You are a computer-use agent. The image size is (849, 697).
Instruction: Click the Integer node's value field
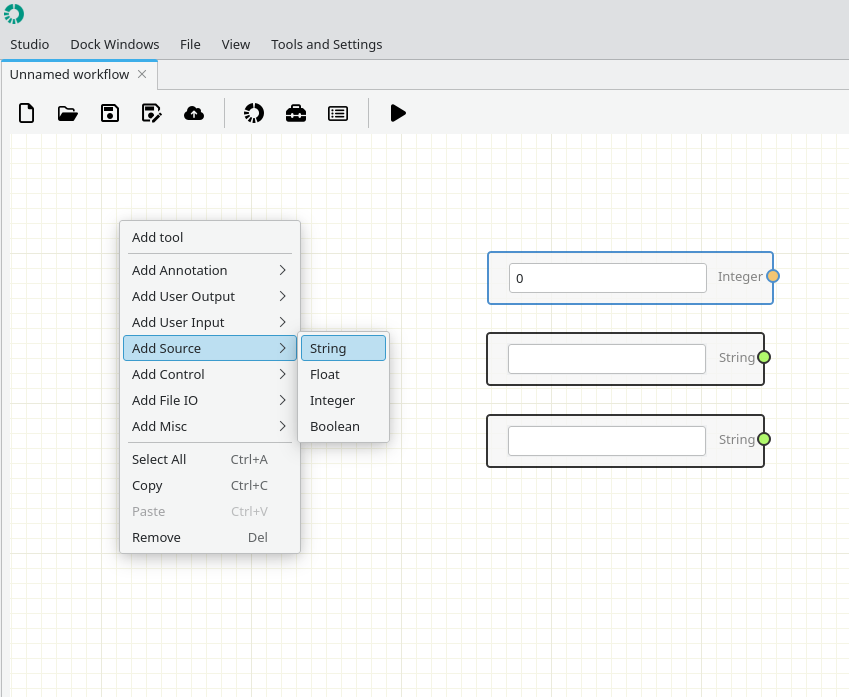coord(608,278)
